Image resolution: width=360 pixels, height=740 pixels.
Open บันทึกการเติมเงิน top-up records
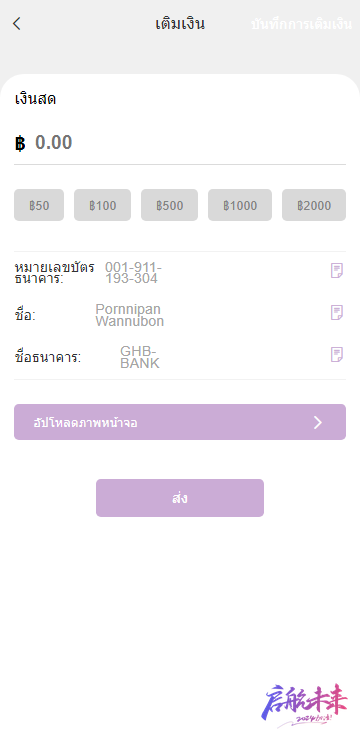click(301, 25)
